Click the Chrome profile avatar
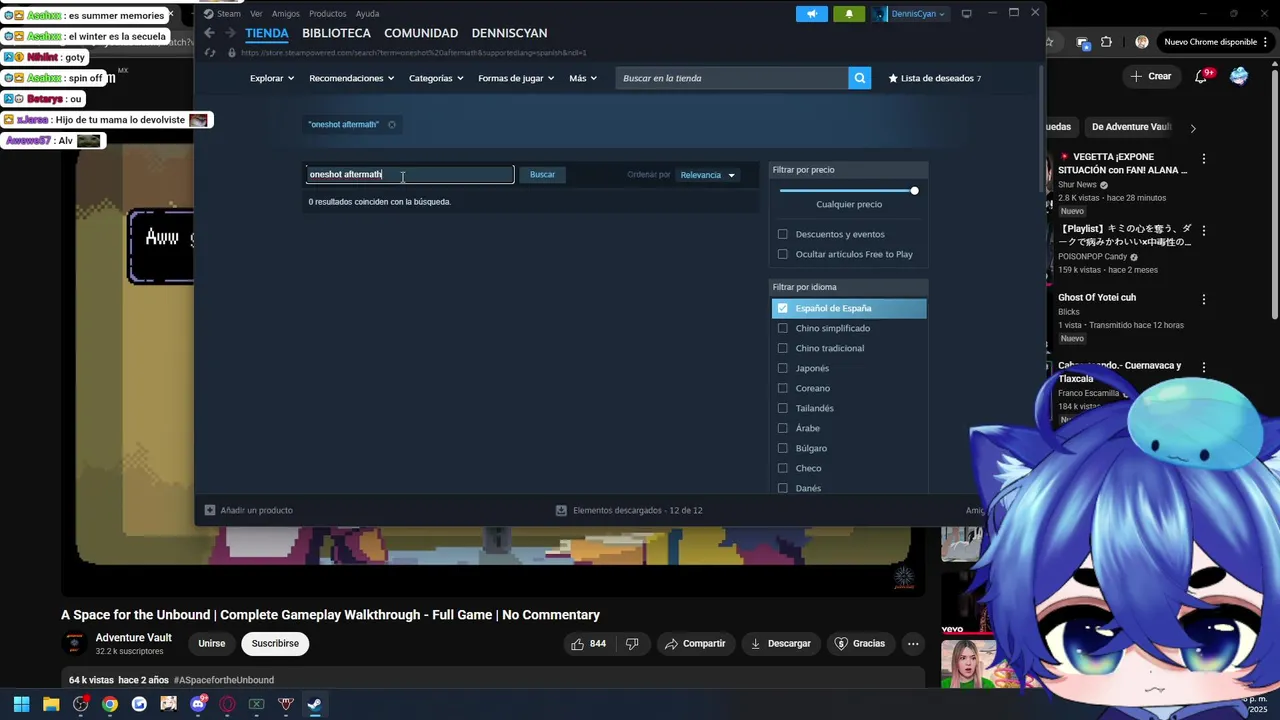 click(x=1142, y=42)
